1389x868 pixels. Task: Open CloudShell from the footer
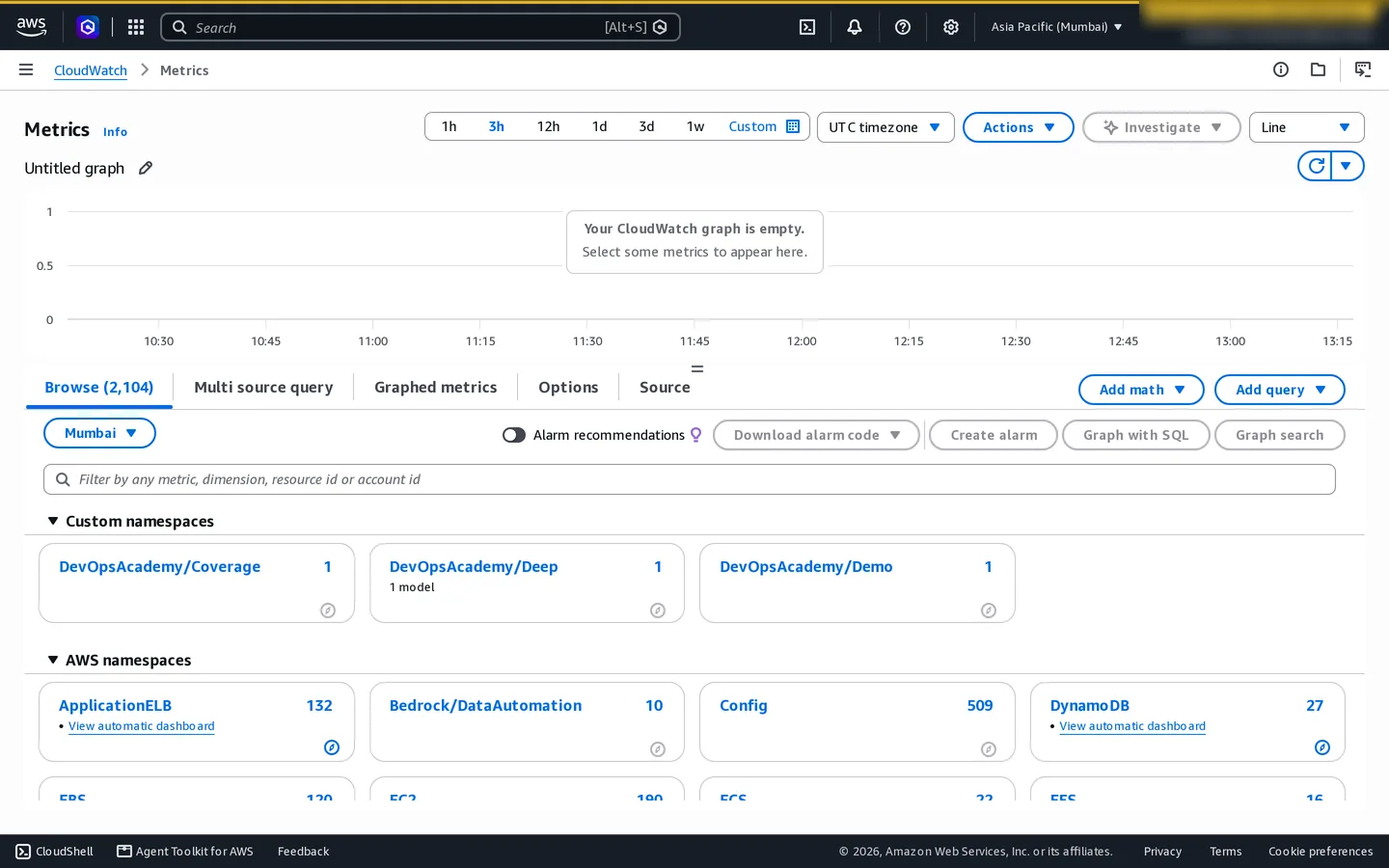55,851
